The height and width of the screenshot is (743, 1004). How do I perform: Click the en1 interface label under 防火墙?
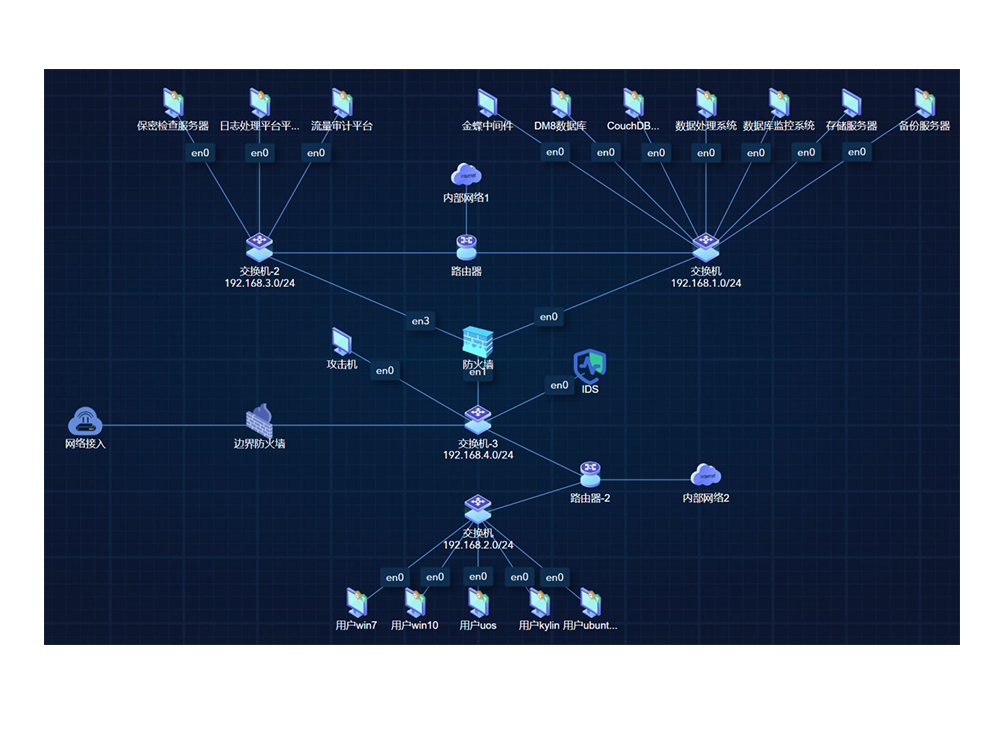tap(478, 373)
